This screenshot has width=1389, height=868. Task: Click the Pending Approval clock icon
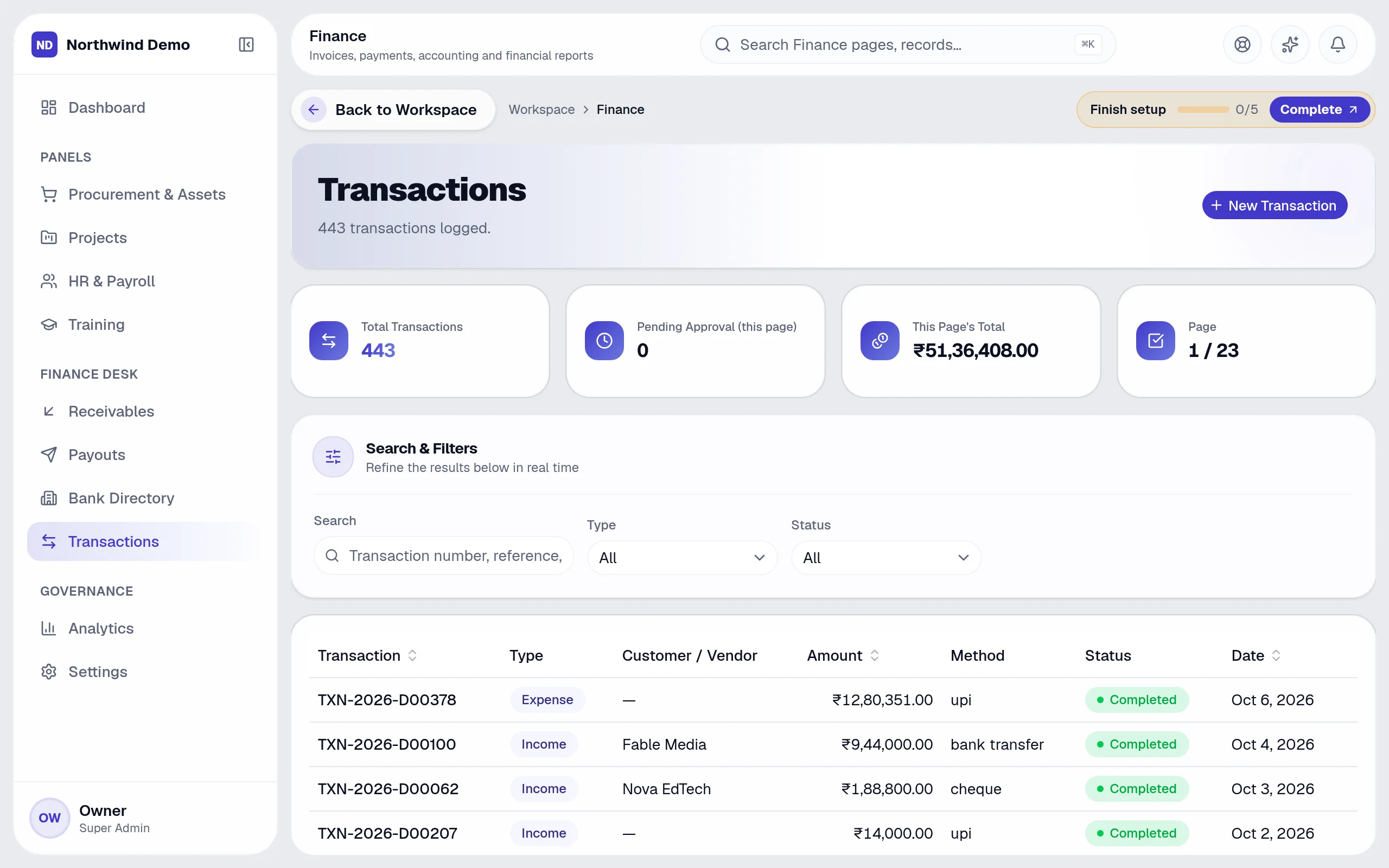[x=604, y=341]
